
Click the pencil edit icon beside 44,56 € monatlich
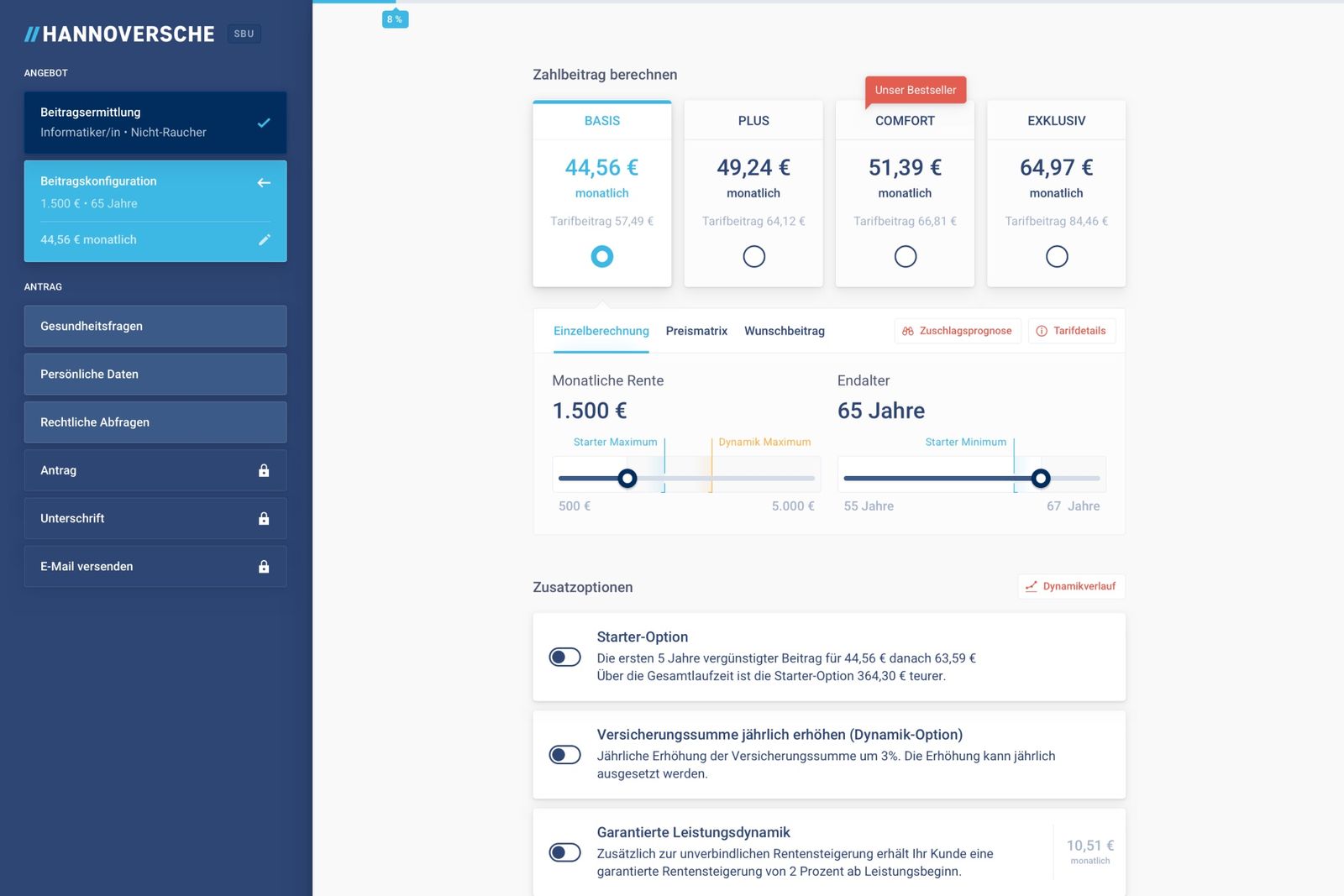pos(264,240)
